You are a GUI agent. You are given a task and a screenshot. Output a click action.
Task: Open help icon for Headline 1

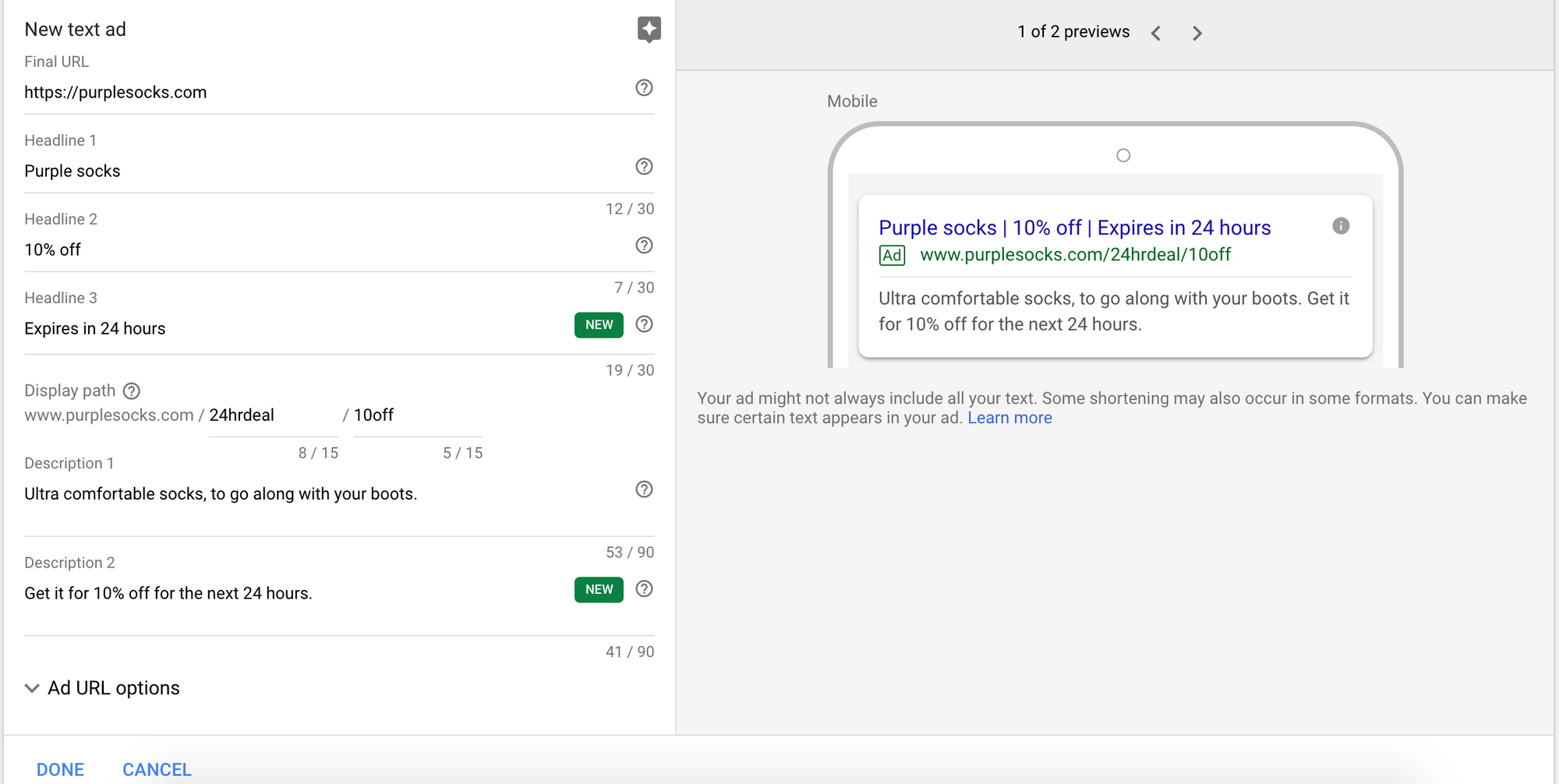pyautogui.click(x=644, y=167)
